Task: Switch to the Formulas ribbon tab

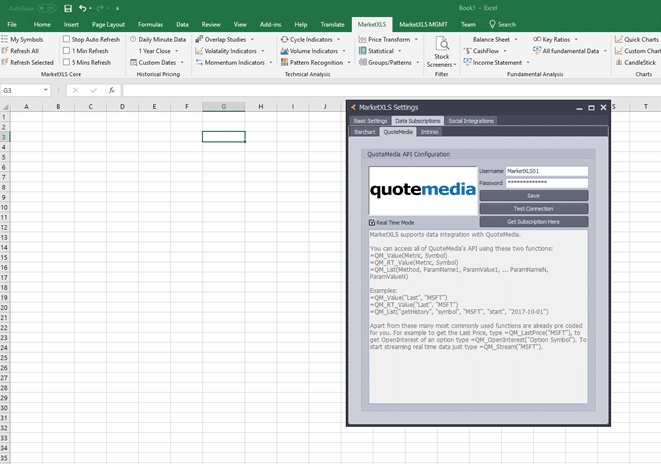Action: point(150,24)
